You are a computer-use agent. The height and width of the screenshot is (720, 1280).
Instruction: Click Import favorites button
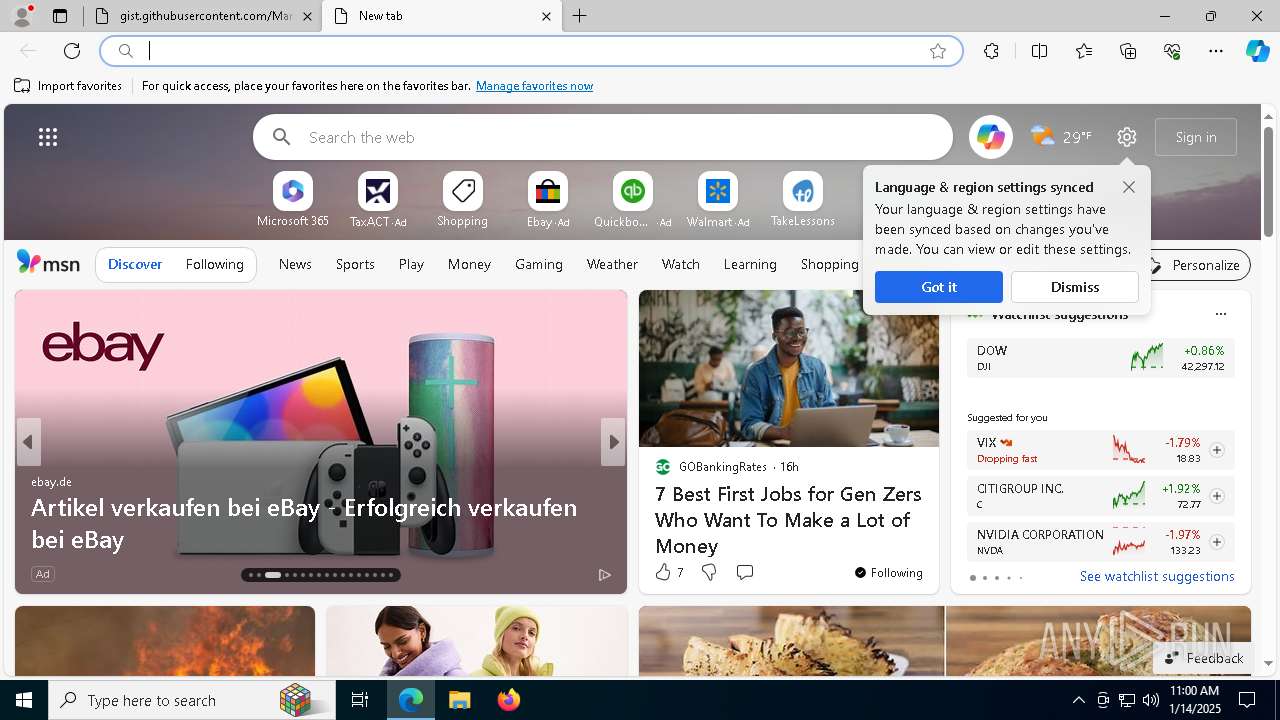68,86
